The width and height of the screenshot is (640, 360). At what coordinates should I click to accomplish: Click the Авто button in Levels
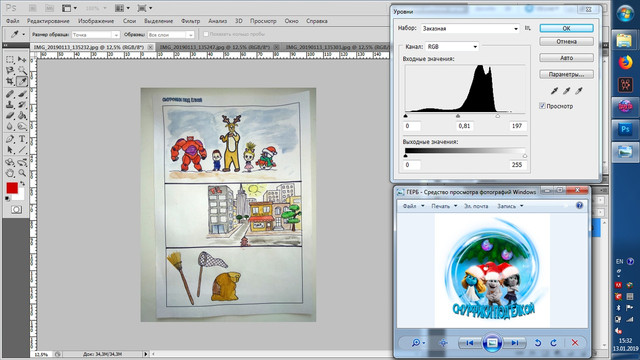click(567, 58)
